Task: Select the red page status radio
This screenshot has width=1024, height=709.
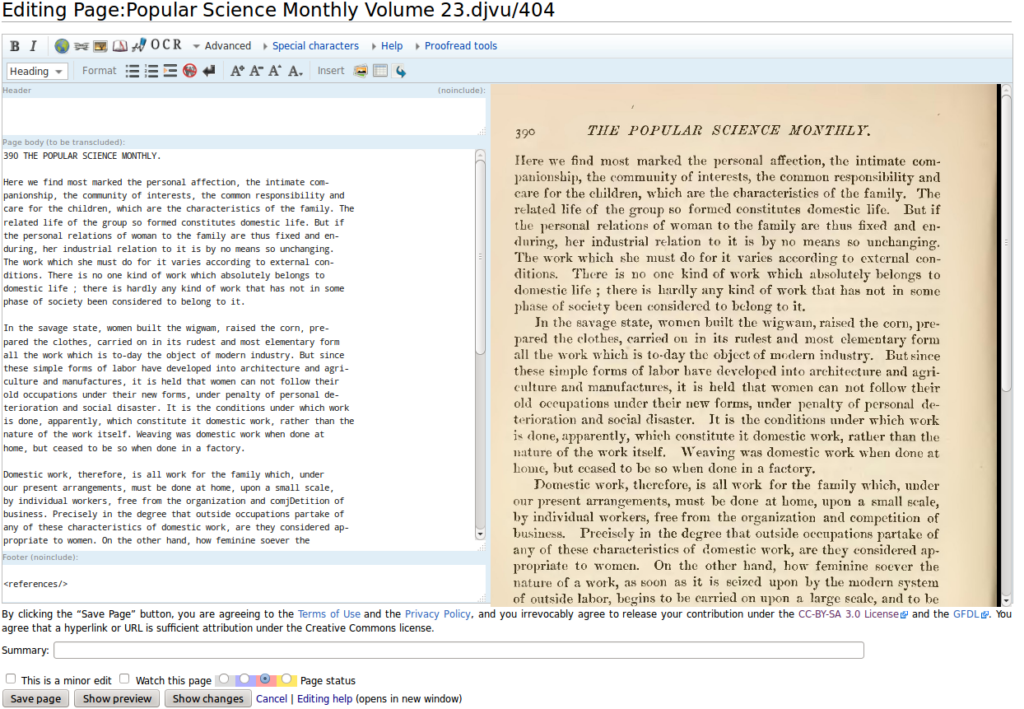Action: (265, 679)
